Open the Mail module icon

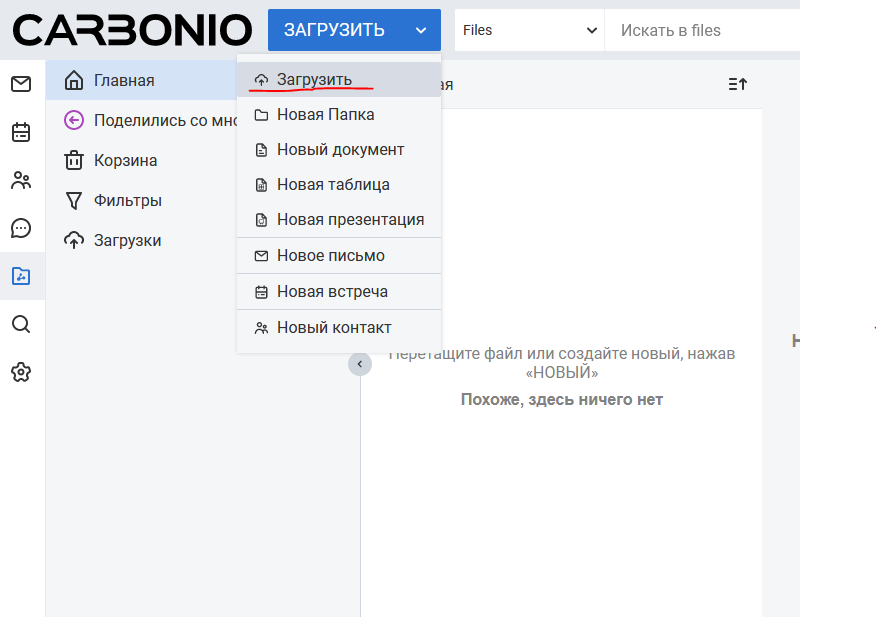click(x=21, y=84)
